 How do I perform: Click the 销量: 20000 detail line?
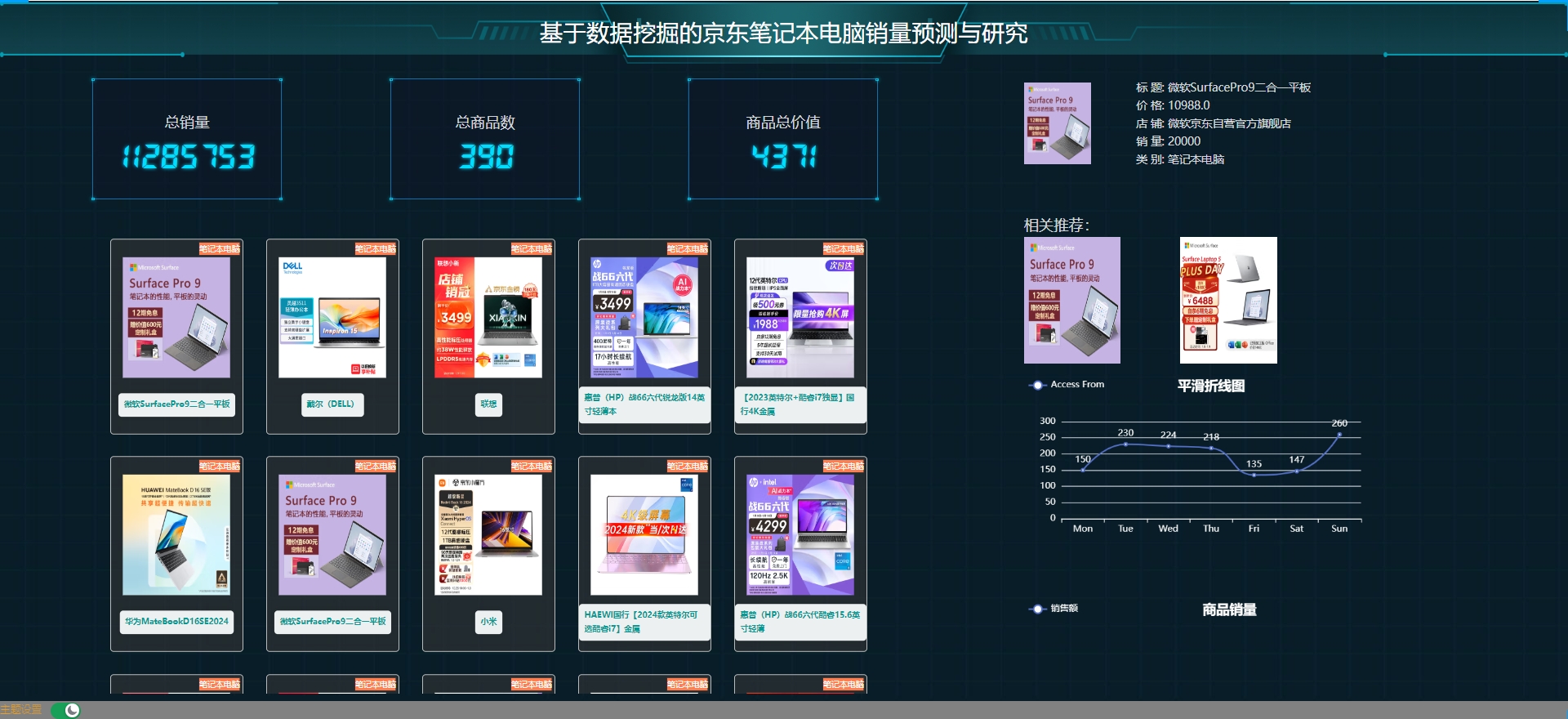point(1168,141)
